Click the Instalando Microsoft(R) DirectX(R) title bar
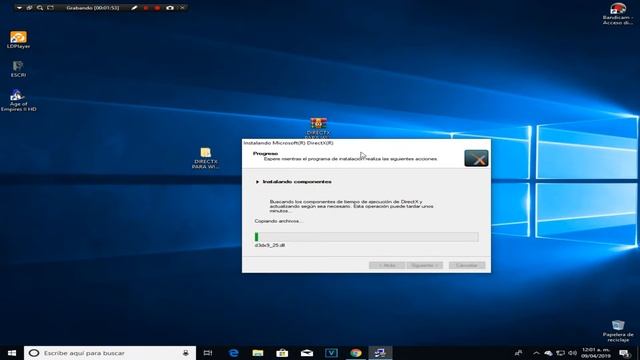 click(367, 143)
